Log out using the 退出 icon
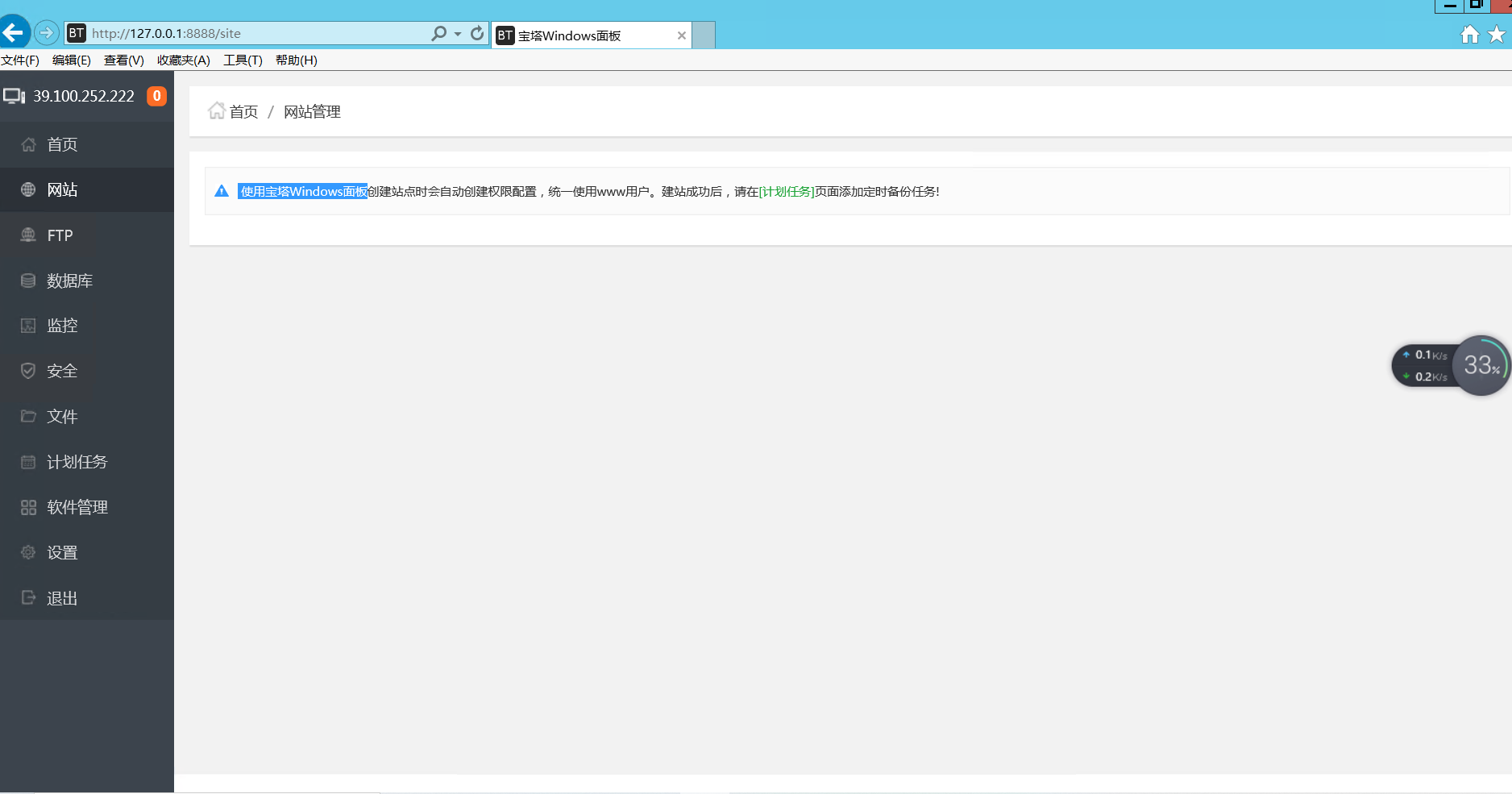 coord(28,598)
